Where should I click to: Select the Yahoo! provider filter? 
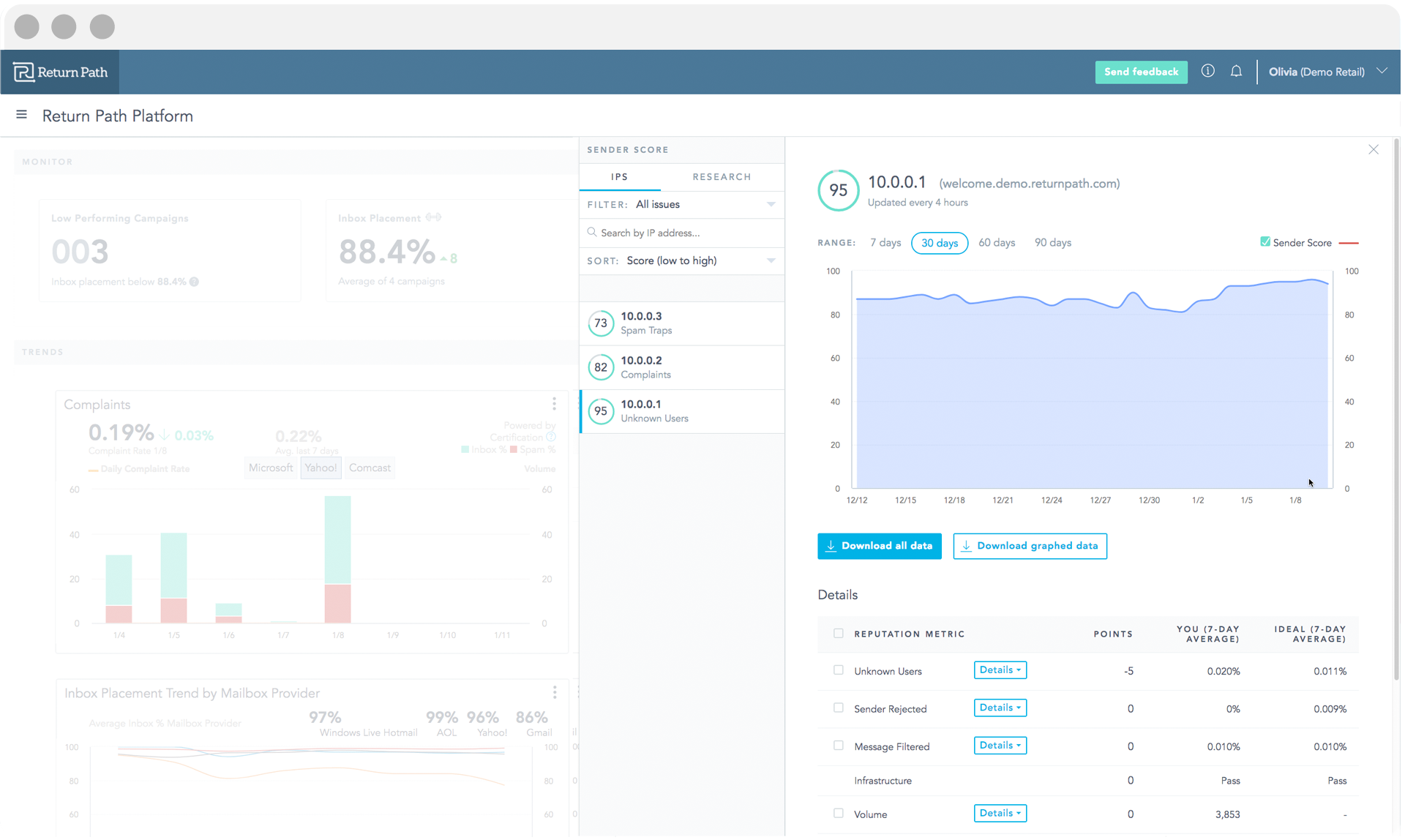coord(321,468)
